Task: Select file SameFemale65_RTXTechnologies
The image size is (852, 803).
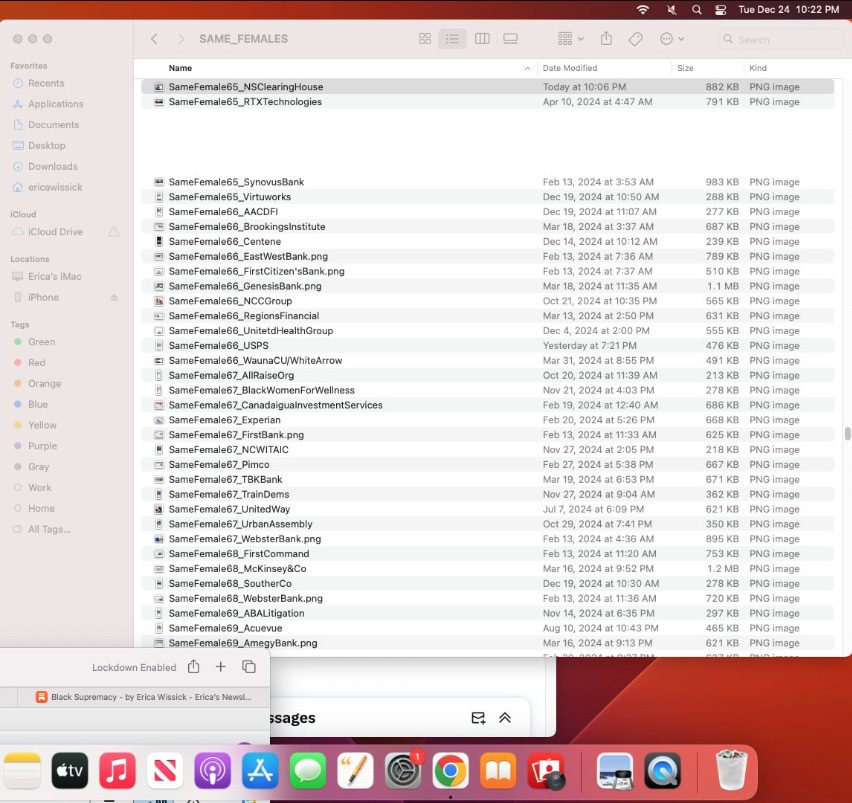Action: pyautogui.click(x=487, y=102)
